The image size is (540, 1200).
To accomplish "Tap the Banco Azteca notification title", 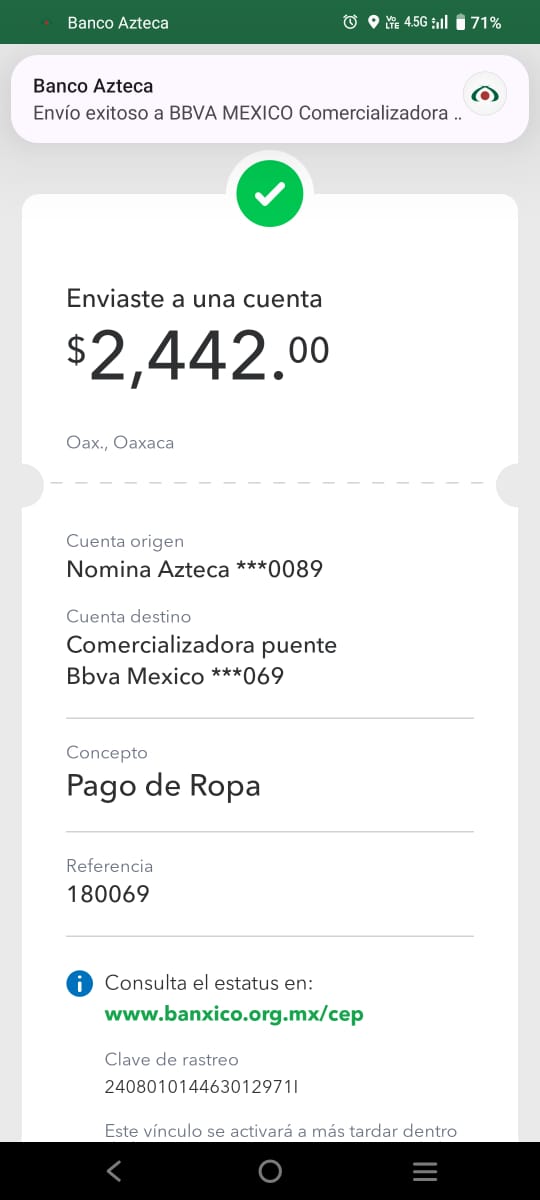I will coord(93,87).
